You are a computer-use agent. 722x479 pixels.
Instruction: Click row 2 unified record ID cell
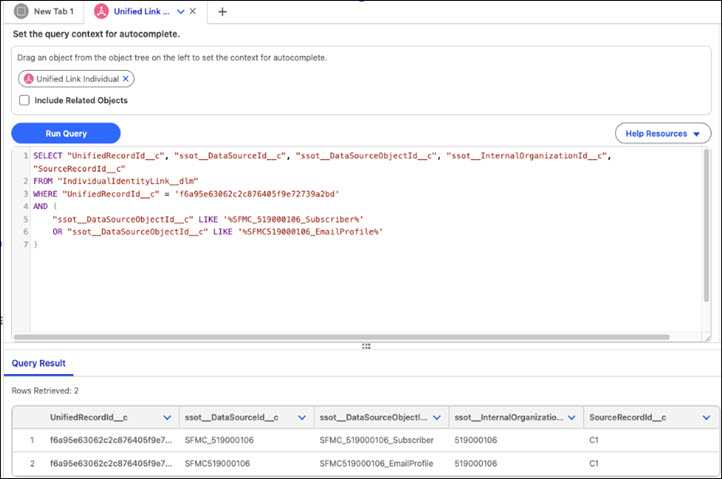[111, 463]
